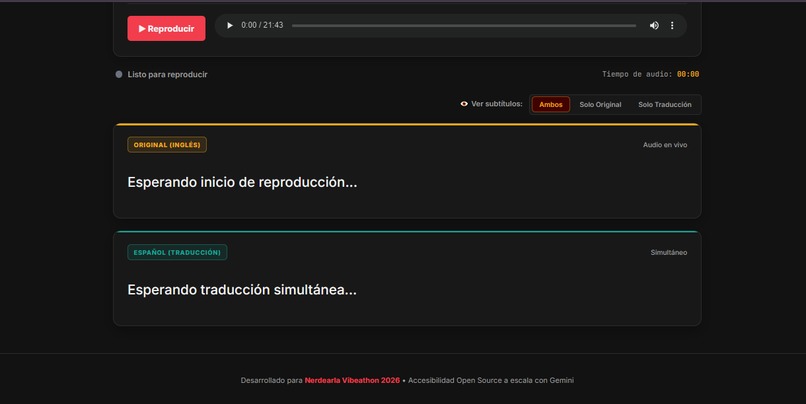Open the audio player three-dot options menu
Screen dimensions: 806x404
672,25
